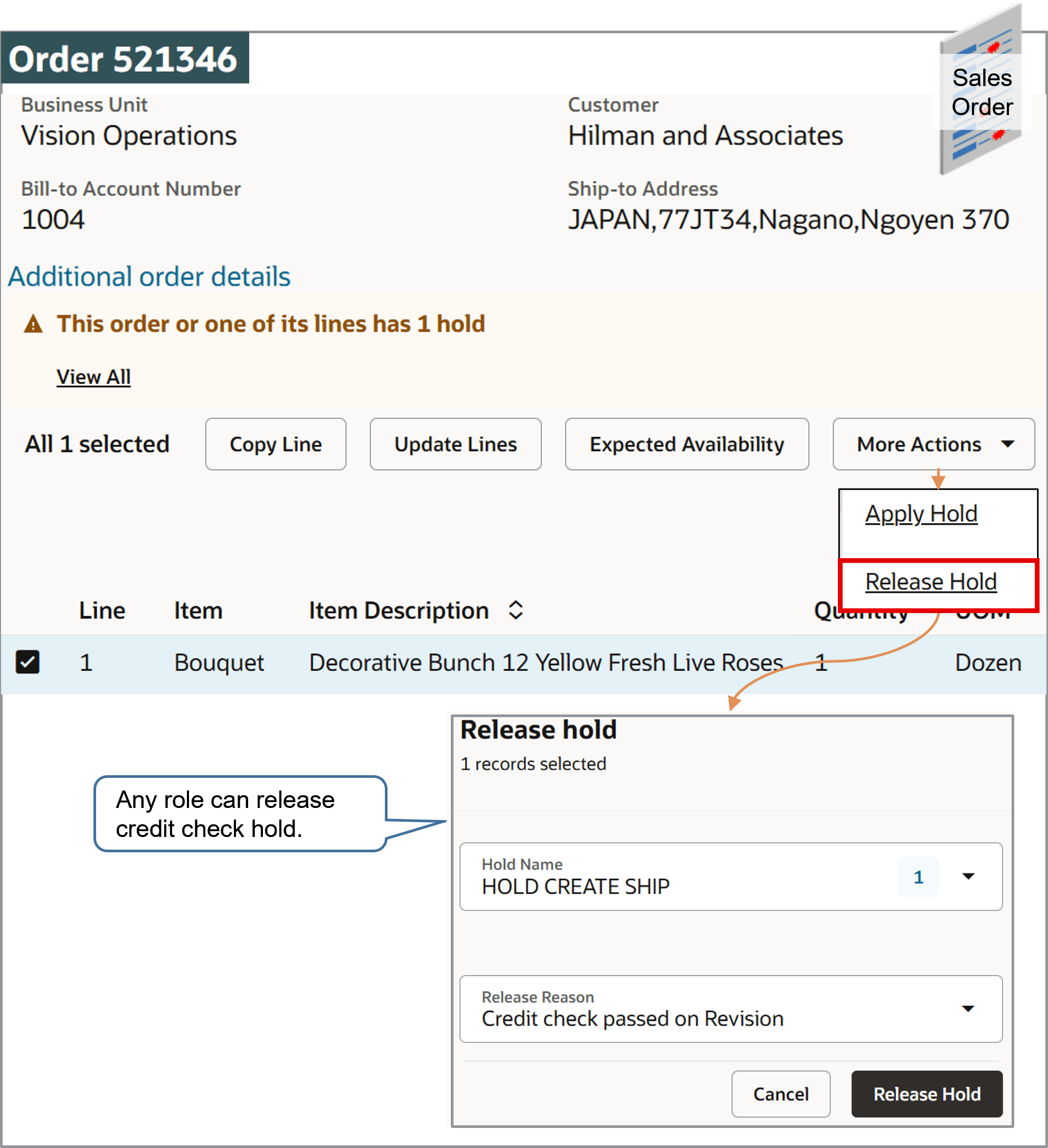Sort by Item Description arrows icon

516,610
